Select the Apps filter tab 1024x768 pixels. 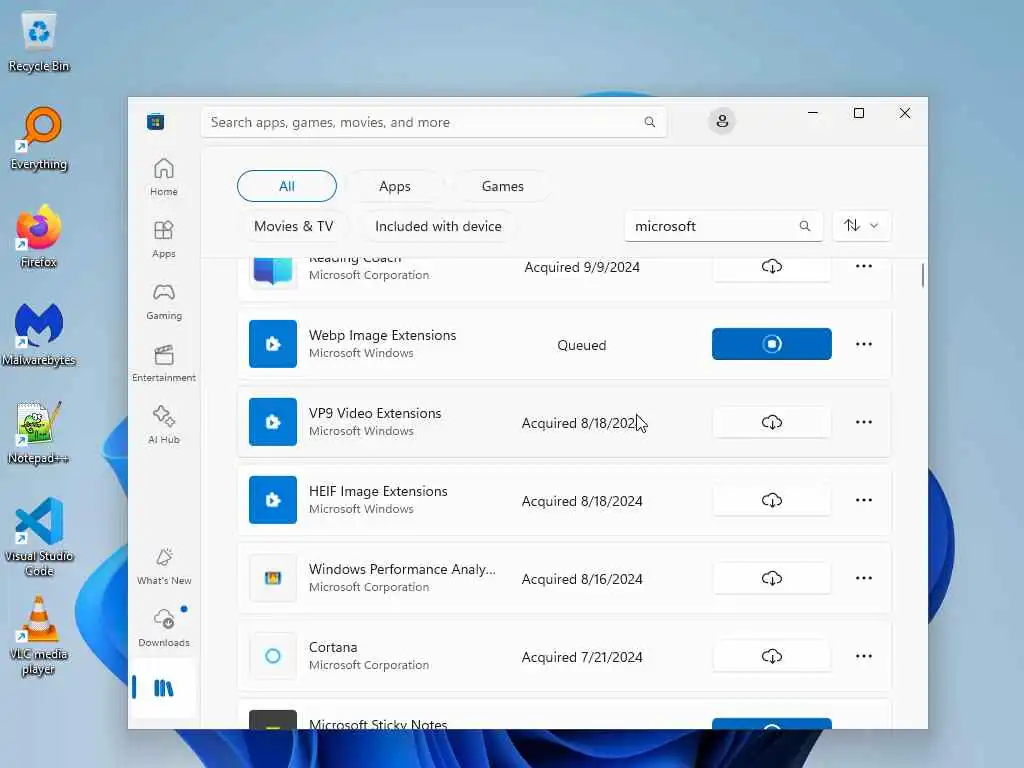(394, 186)
